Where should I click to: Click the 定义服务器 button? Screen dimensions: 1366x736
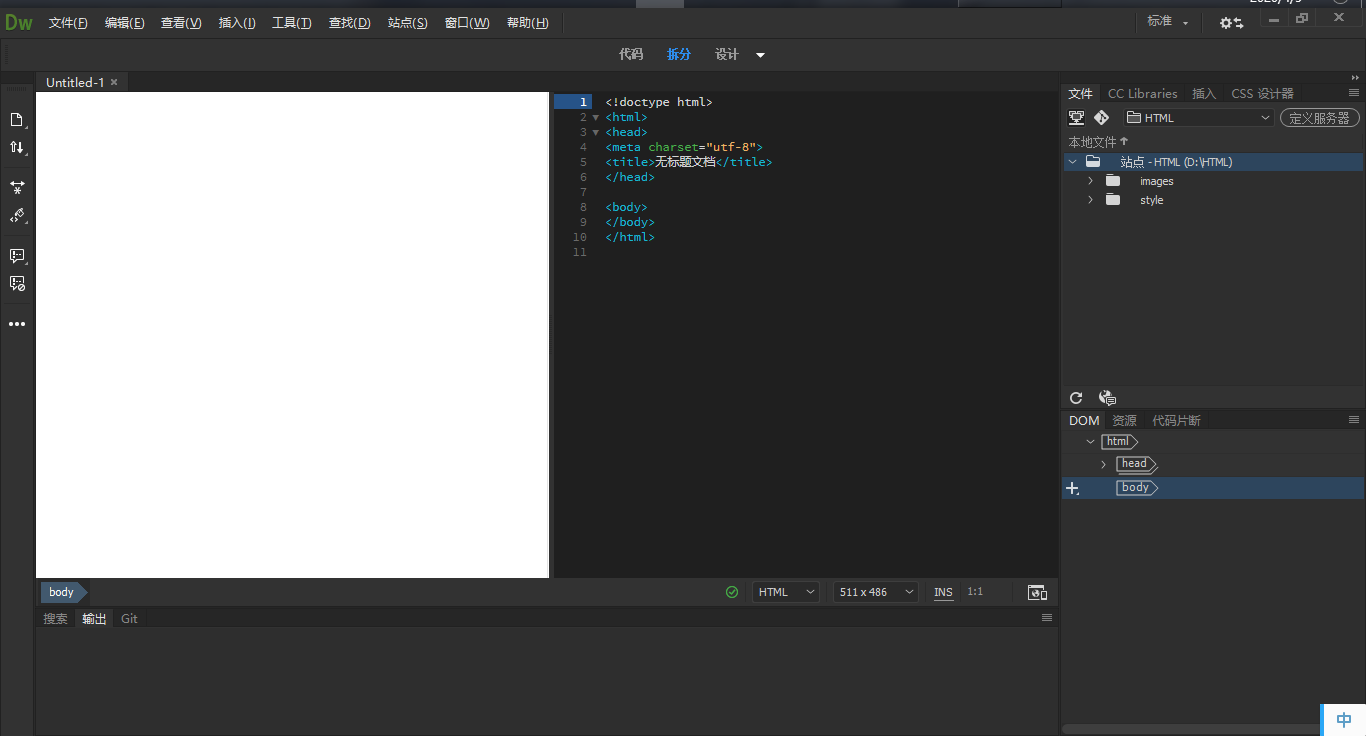click(1320, 117)
